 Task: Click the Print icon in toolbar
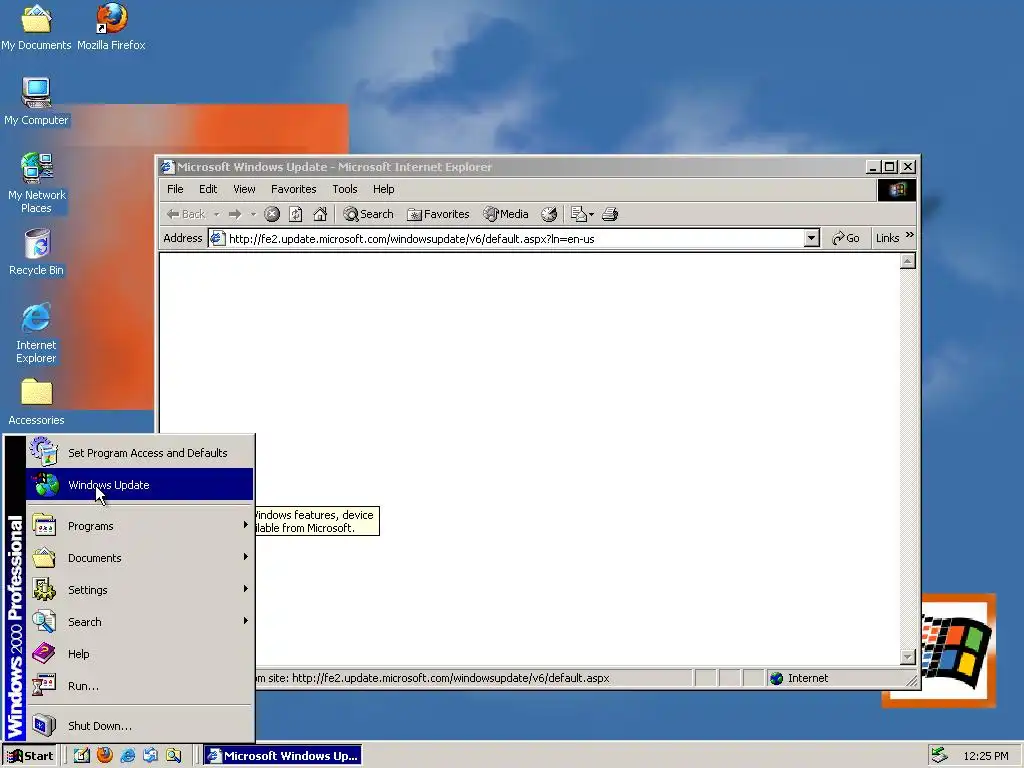[x=610, y=214]
